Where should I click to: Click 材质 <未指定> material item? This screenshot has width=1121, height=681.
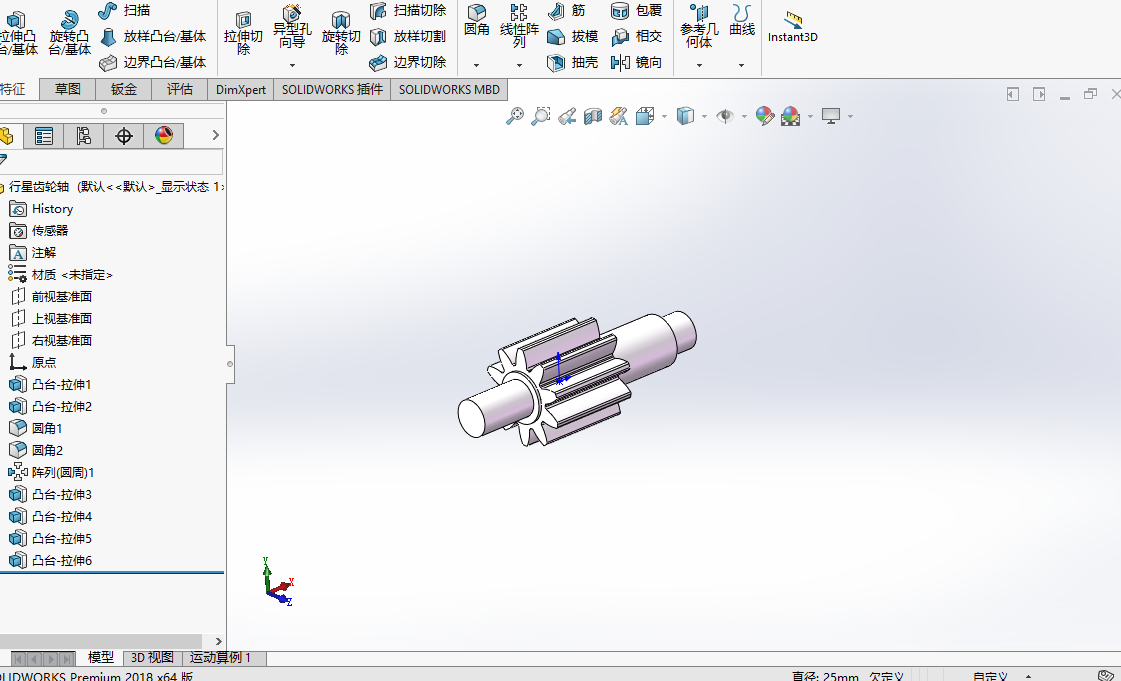(60, 274)
